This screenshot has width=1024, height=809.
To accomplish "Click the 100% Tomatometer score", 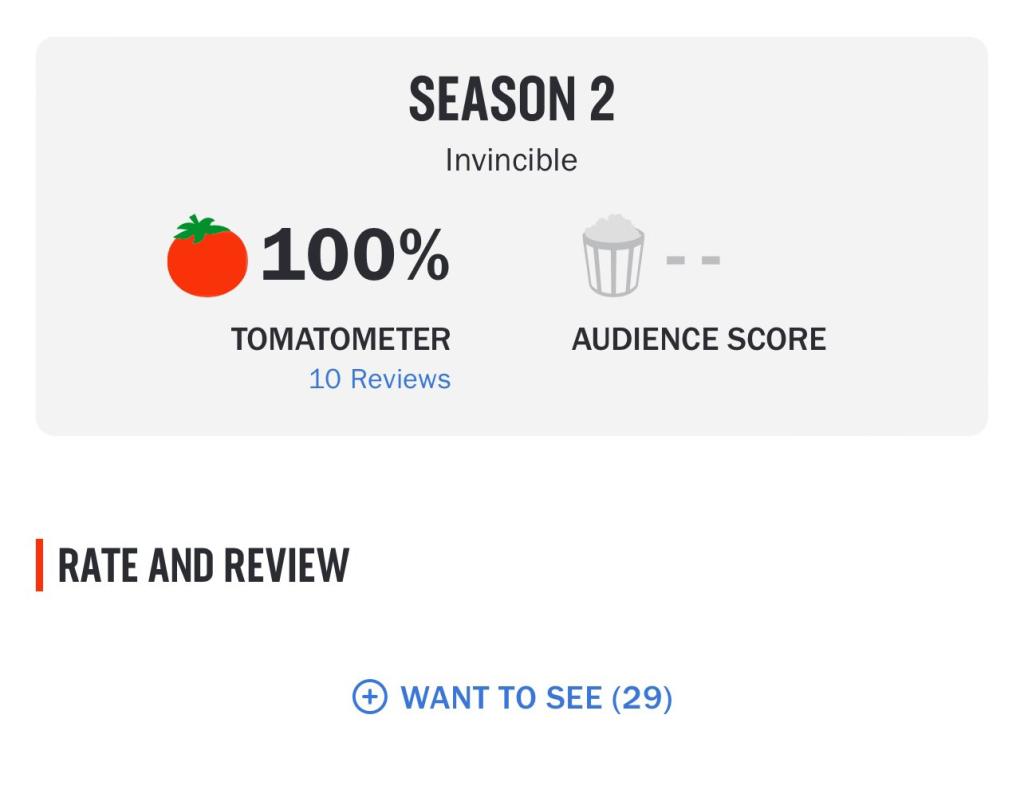I will [355, 255].
